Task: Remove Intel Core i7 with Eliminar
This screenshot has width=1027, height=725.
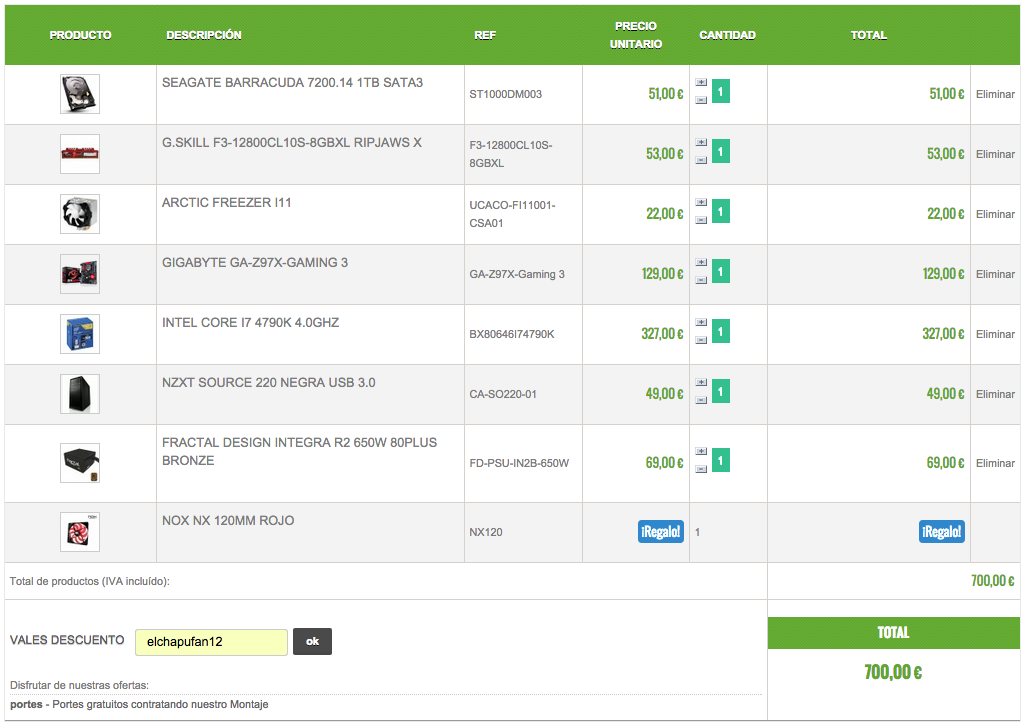Action: pyautogui.click(x=995, y=334)
